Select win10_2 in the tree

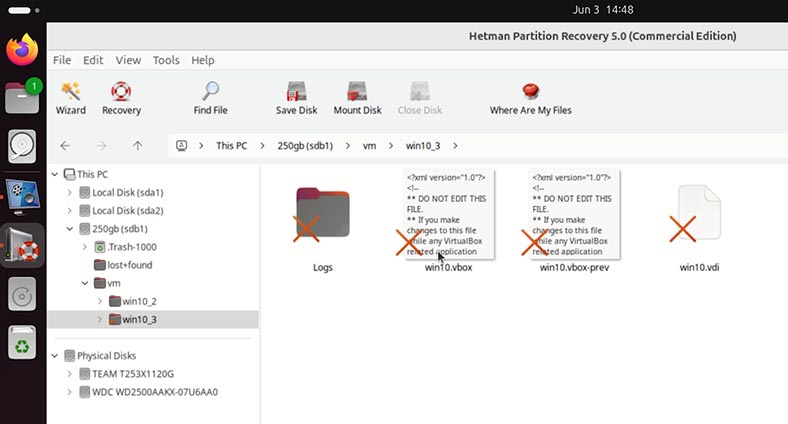(139, 301)
